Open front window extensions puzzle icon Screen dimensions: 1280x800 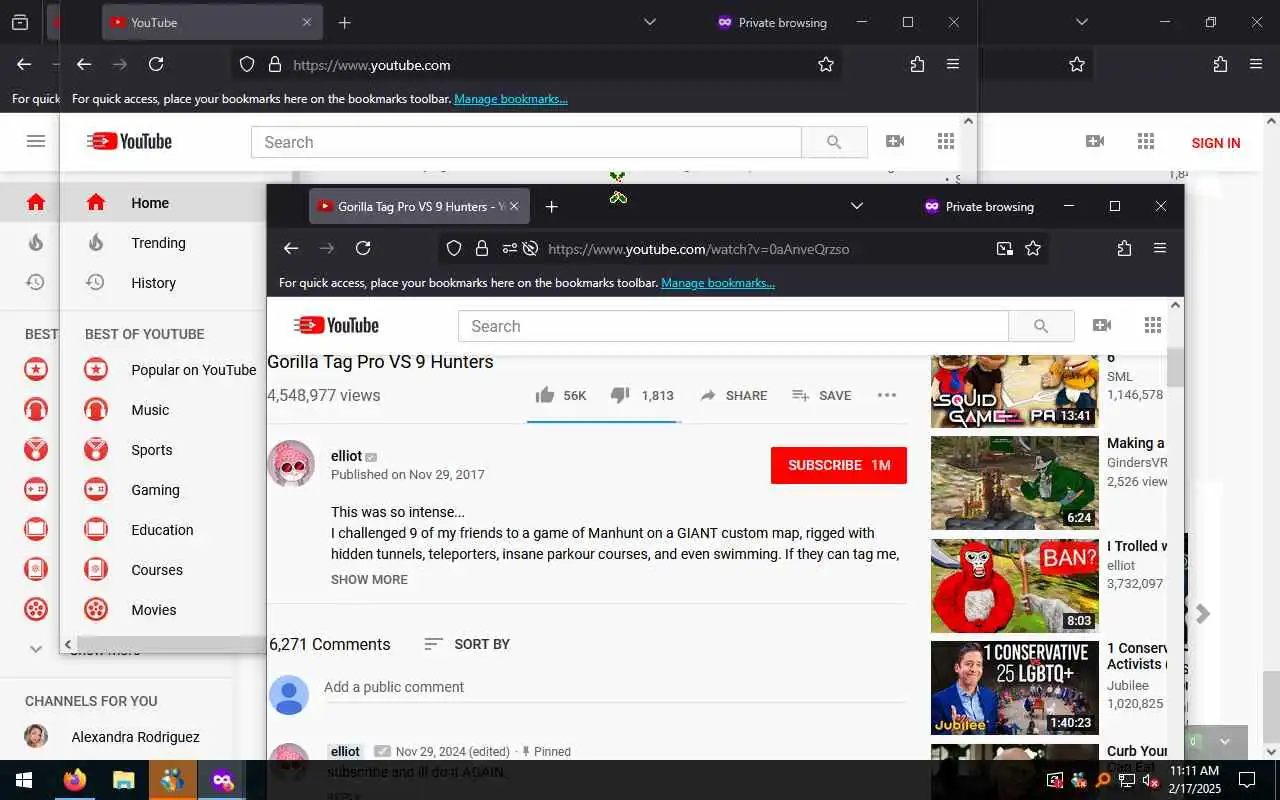[x=1124, y=248]
